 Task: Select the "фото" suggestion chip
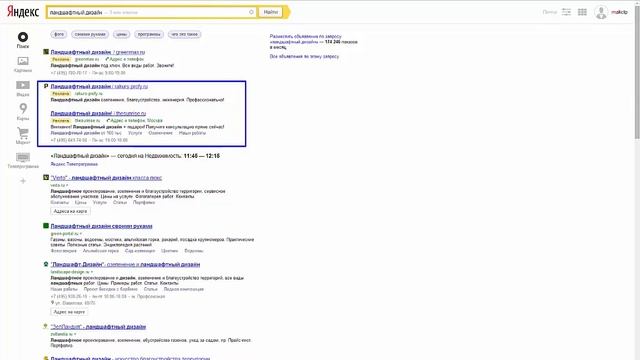[59, 34]
